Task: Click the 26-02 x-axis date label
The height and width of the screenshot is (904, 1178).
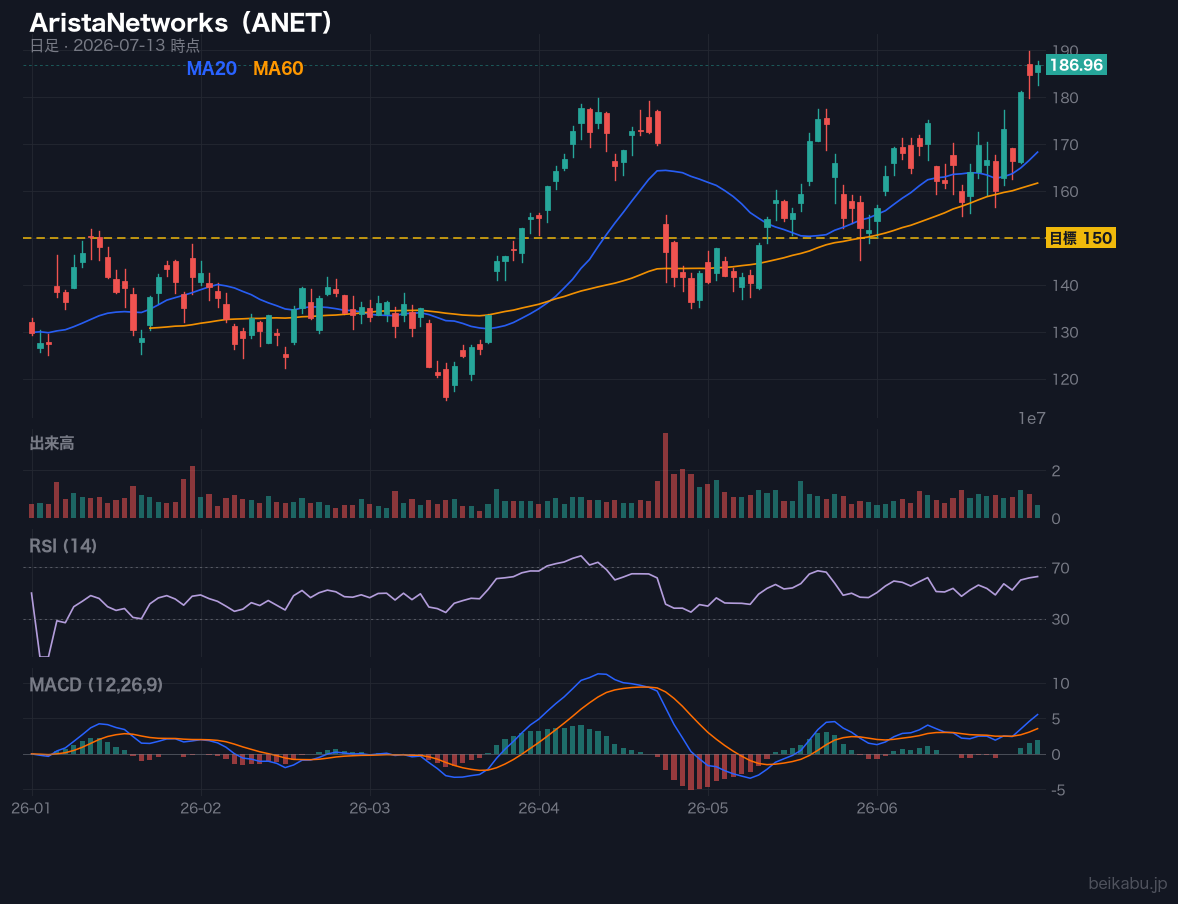Action: 201,808
